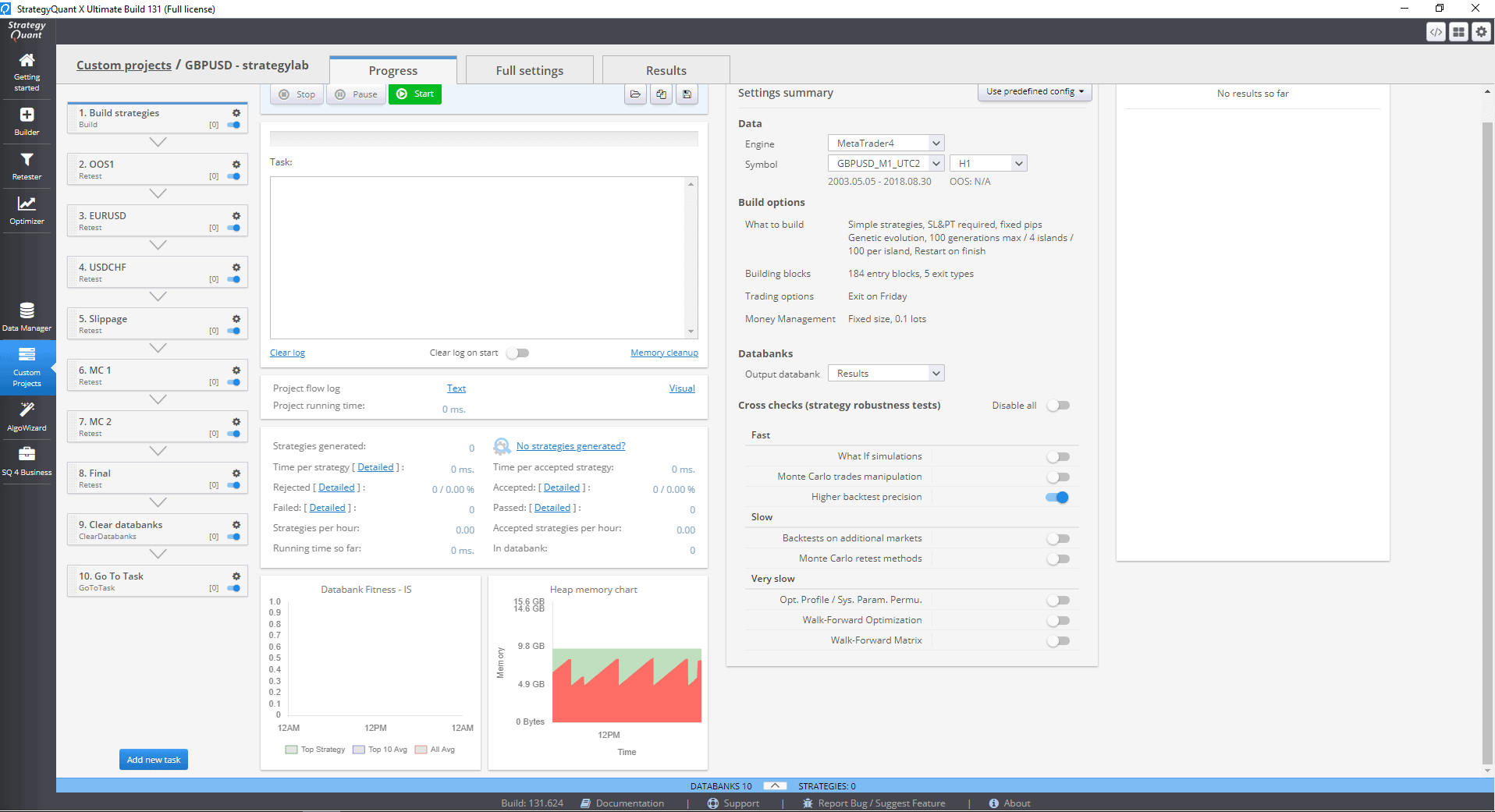Select the 8. Final task item
1495x812 pixels.
(x=158, y=478)
